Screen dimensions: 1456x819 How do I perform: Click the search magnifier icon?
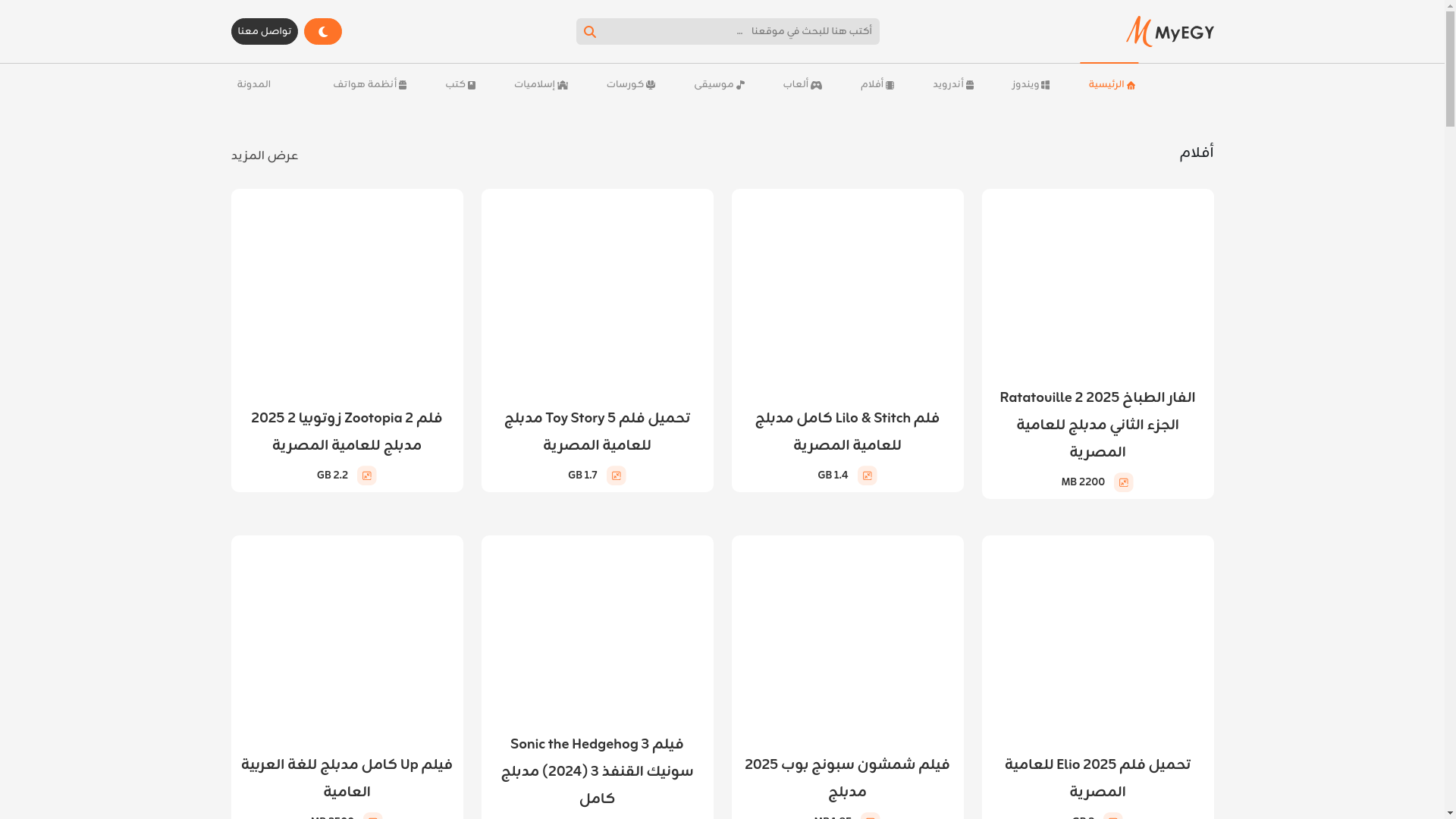point(590,32)
